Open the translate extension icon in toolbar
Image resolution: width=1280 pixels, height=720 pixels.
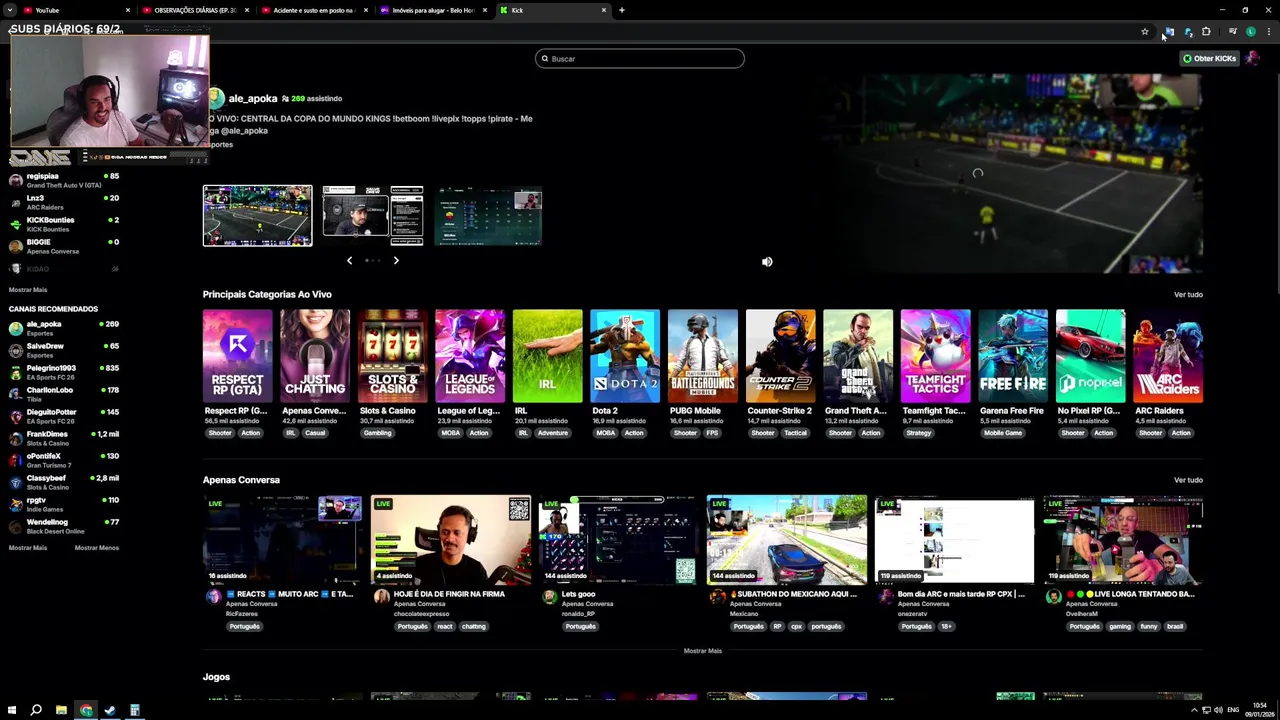1168,32
